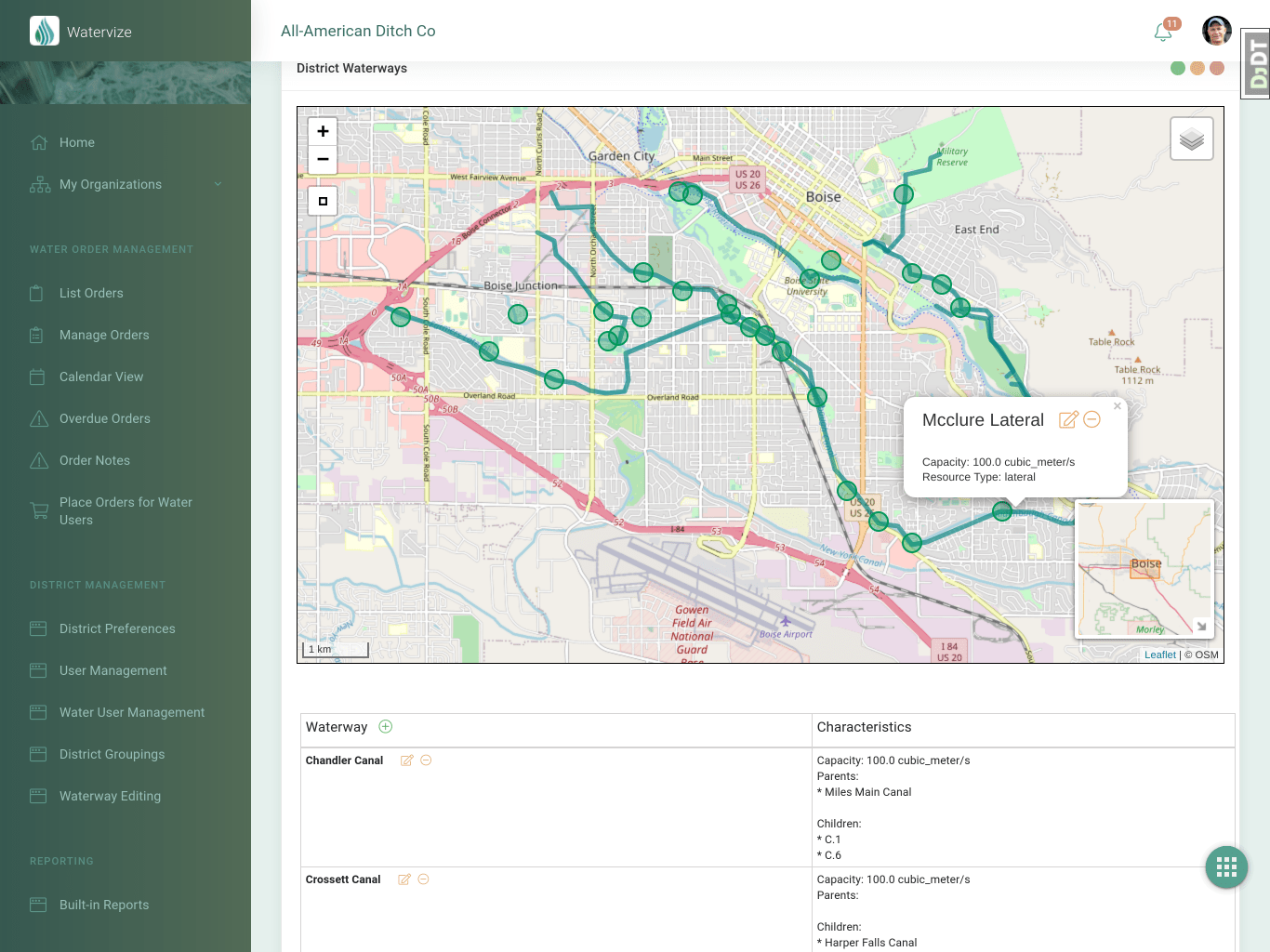
Task: Edit the Crossett Canal entry
Action: pos(403,879)
